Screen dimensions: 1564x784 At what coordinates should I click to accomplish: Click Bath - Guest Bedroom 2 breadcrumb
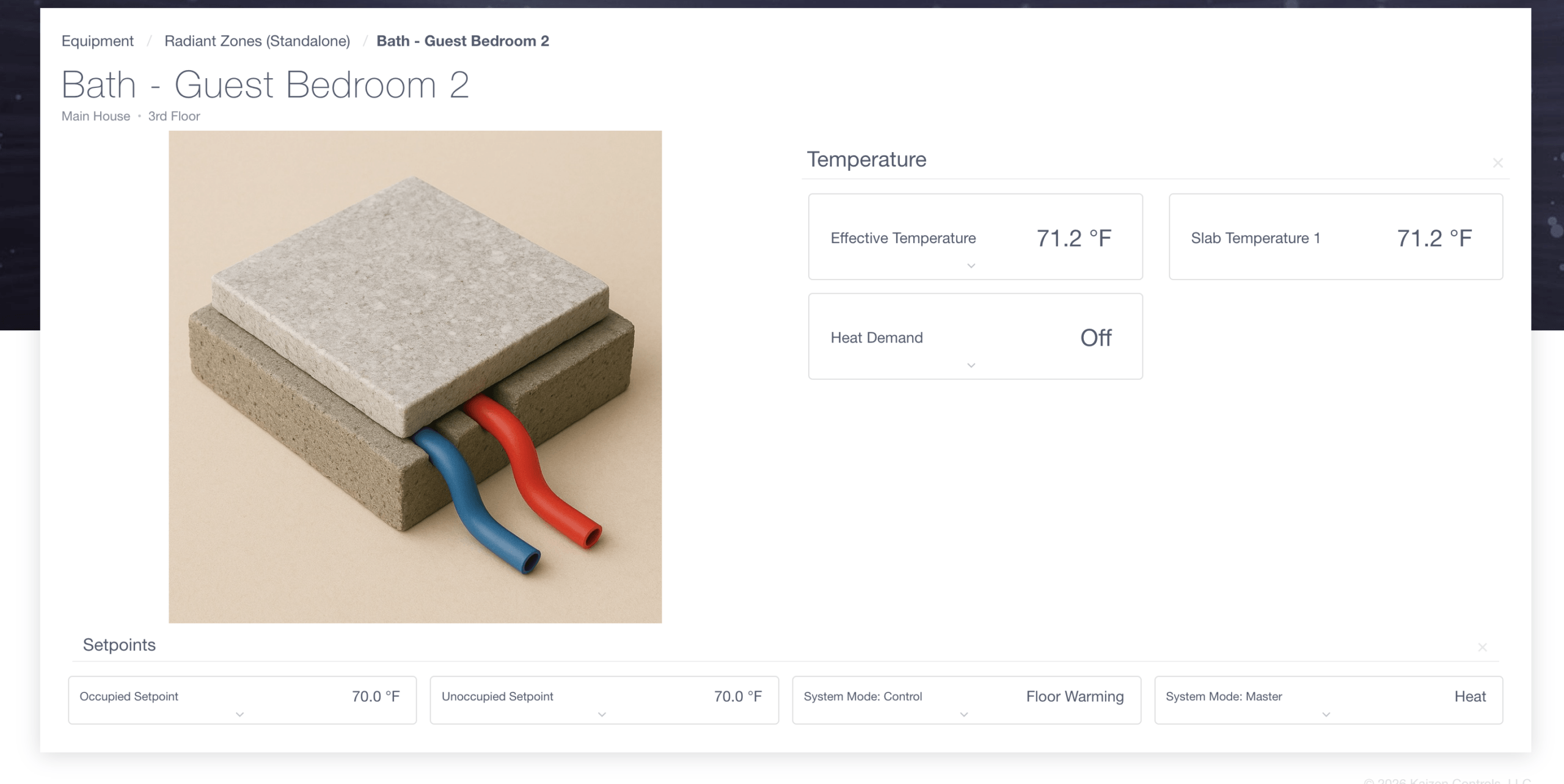click(x=462, y=41)
